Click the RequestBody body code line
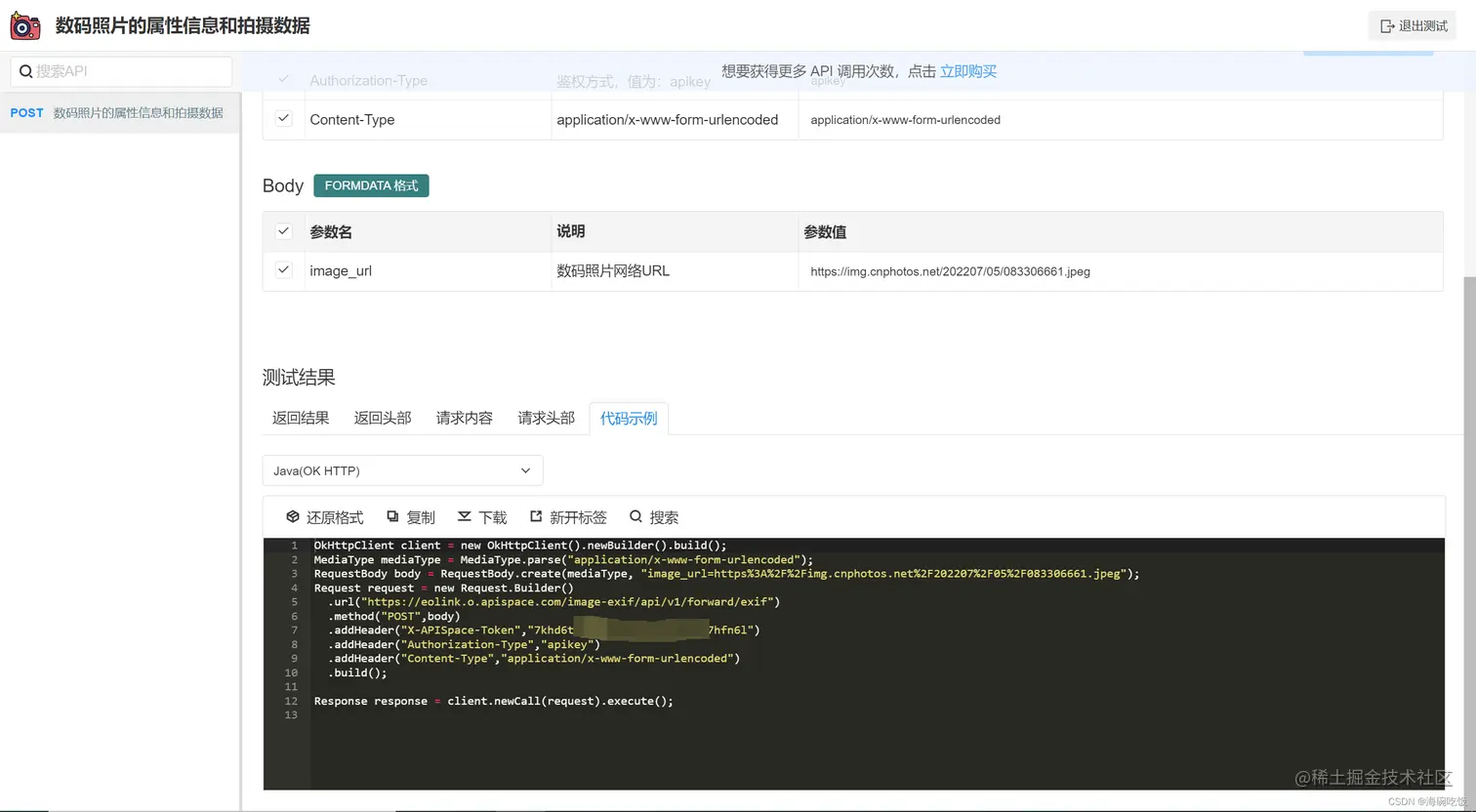 726,574
